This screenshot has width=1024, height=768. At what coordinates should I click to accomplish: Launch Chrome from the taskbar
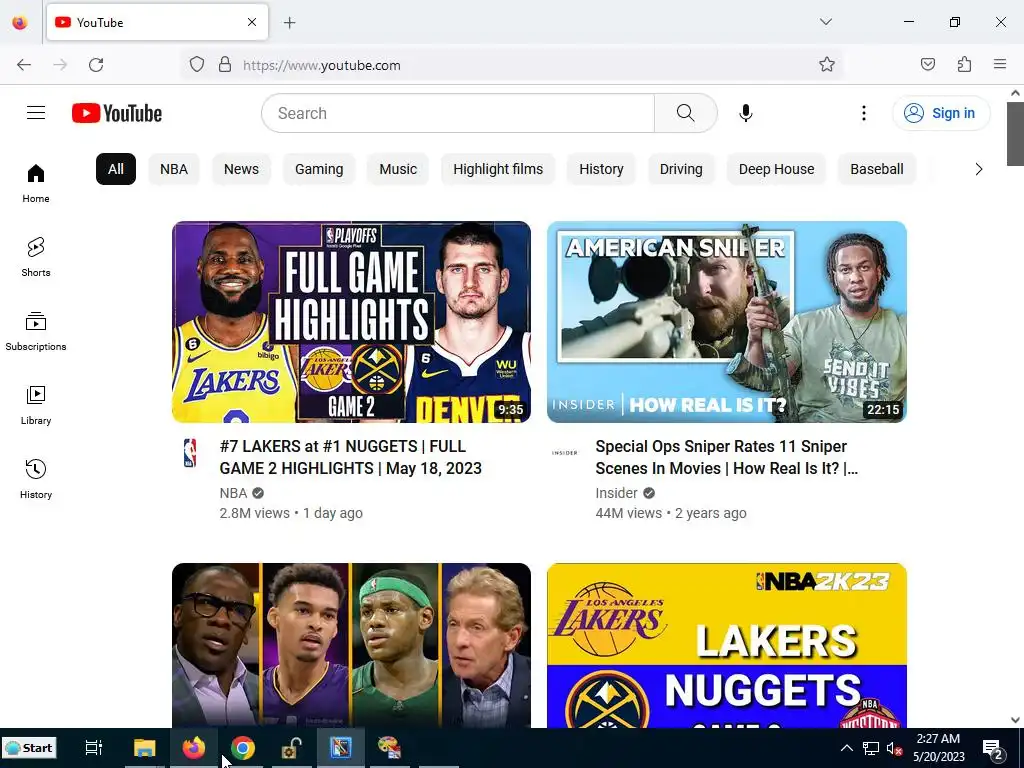click(242, 748)
